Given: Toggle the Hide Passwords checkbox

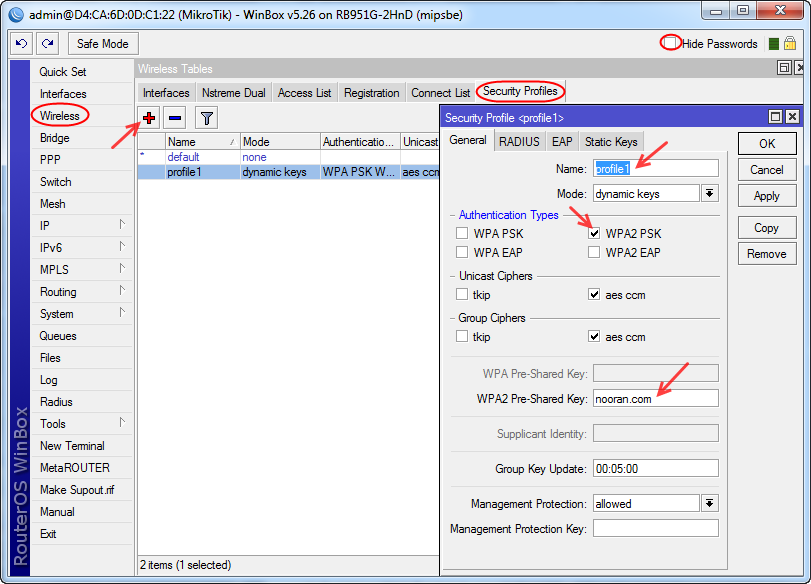Looking at the screenshot, I should coord(670,42).
